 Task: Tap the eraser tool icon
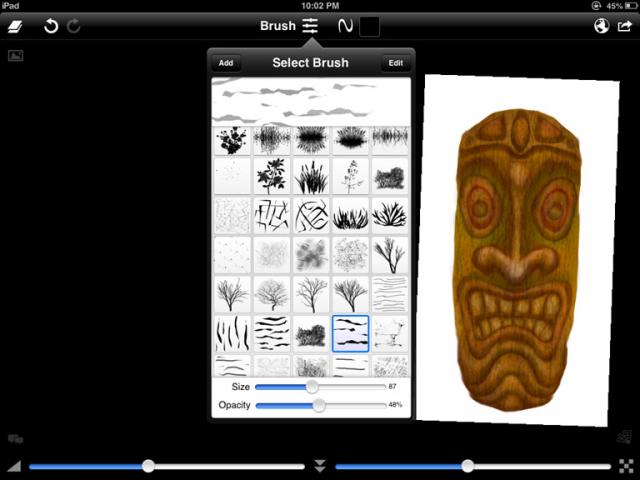click(16, 26)
